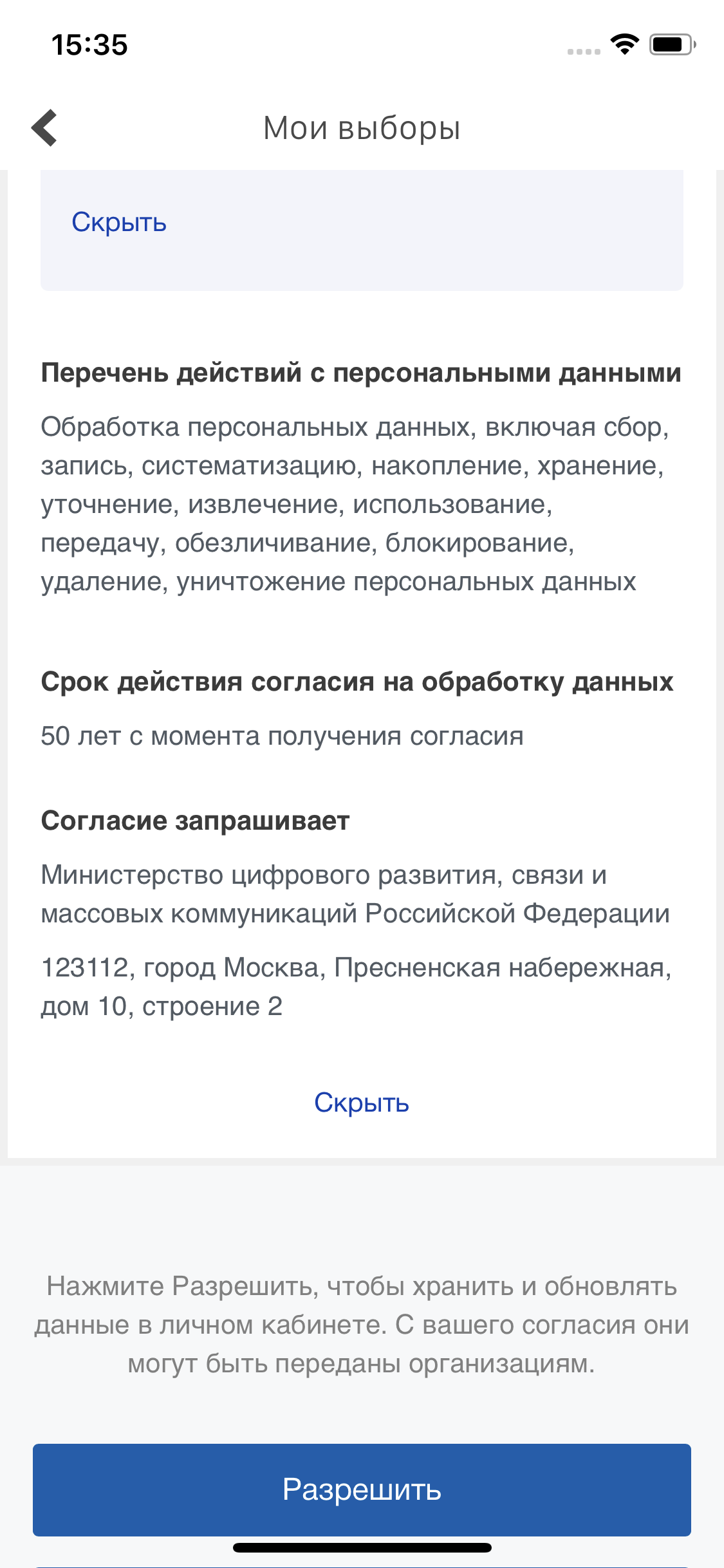The width and height of the screenshot is (724, 1568).
Task: Tap the 15:35 clock in status bar
Action: click(x=89, y=45)
